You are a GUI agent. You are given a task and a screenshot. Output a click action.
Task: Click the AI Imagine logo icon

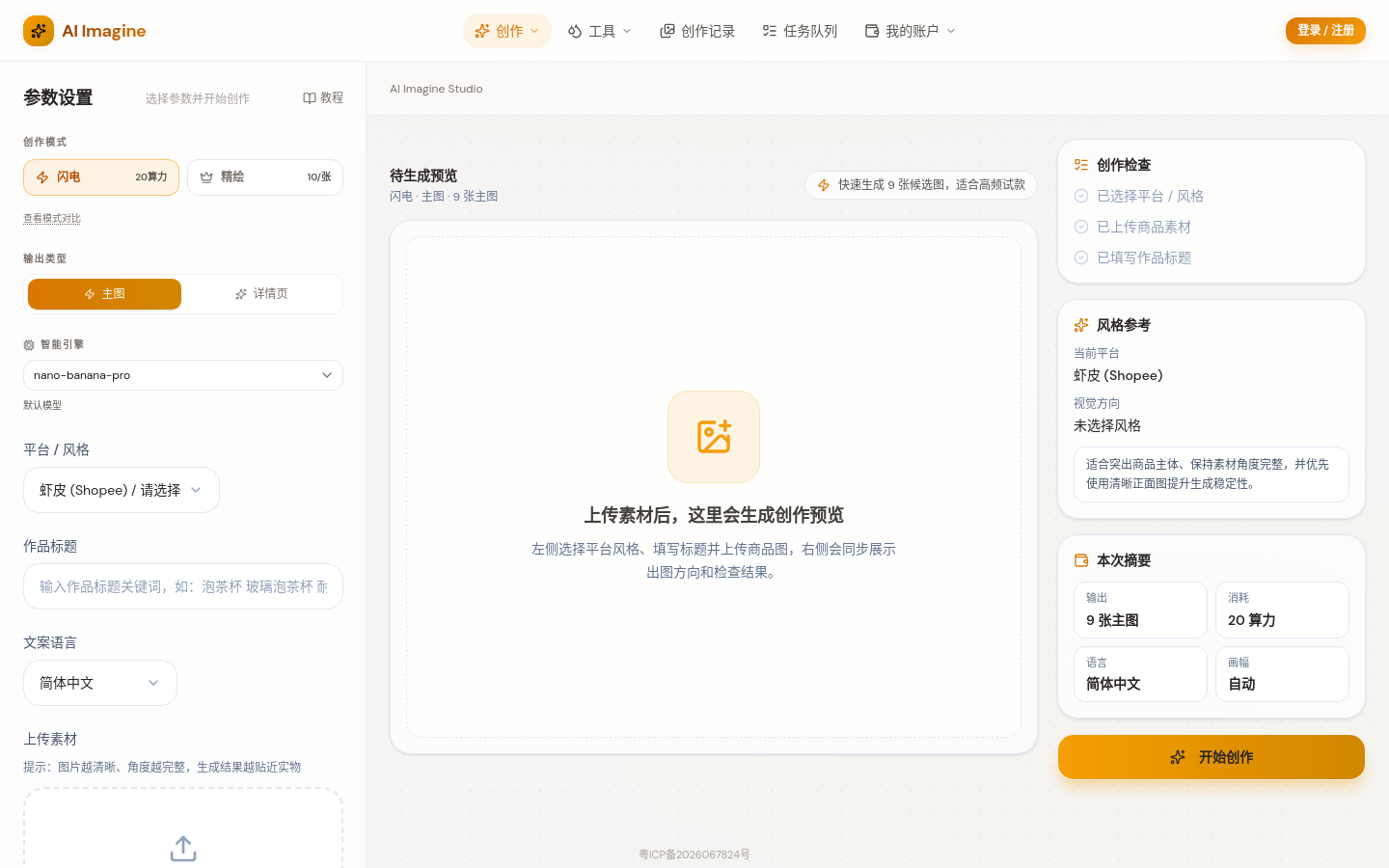(39, 31)
